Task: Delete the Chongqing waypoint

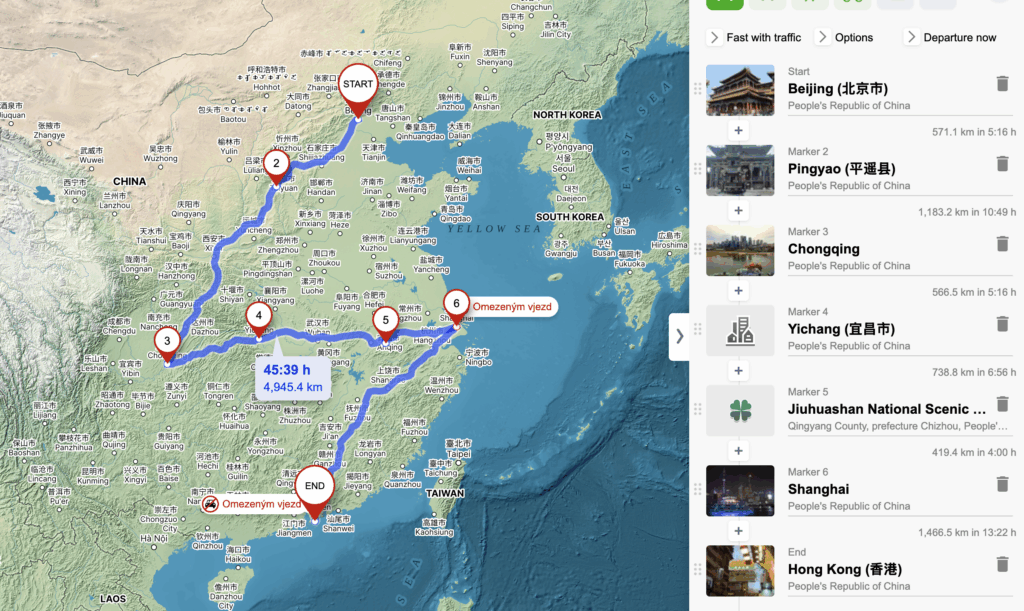Action: (1002, 244)
